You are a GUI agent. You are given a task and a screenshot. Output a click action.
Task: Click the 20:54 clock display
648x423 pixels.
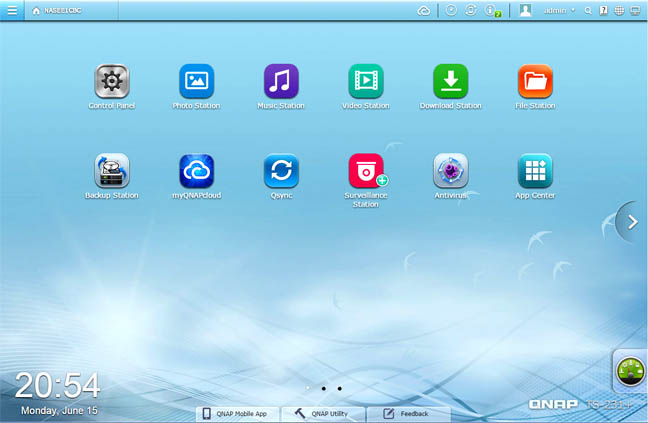57,385
